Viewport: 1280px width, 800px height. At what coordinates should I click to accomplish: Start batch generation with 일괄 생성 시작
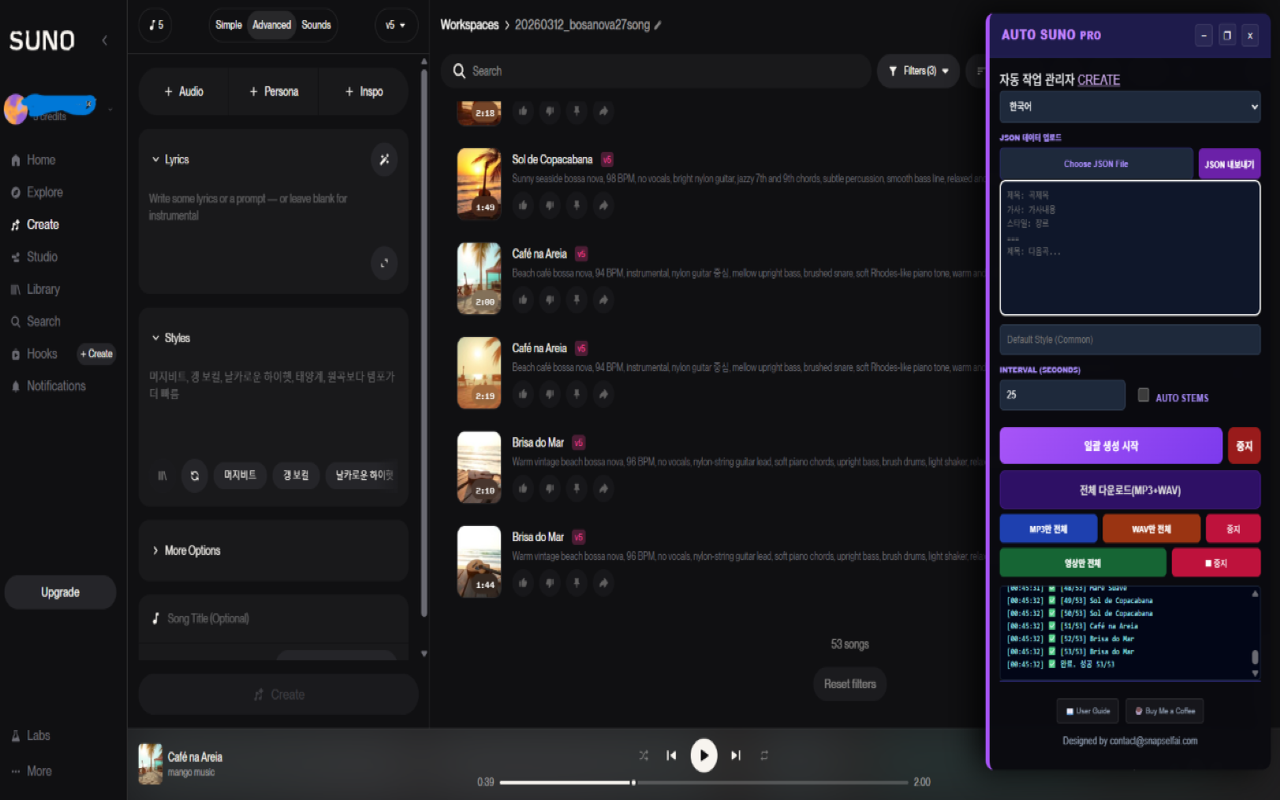click(1111, 446)
